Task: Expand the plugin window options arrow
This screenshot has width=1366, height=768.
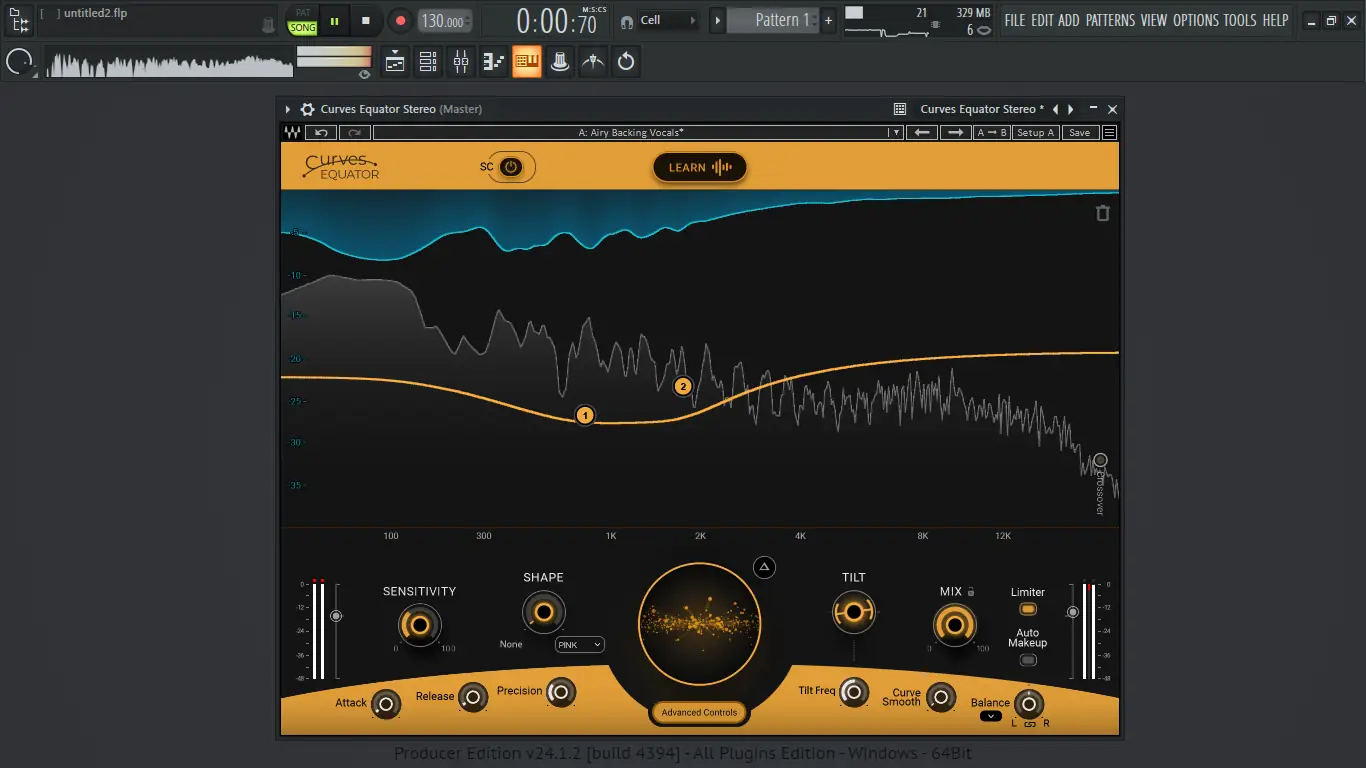Action: point(288,109)
